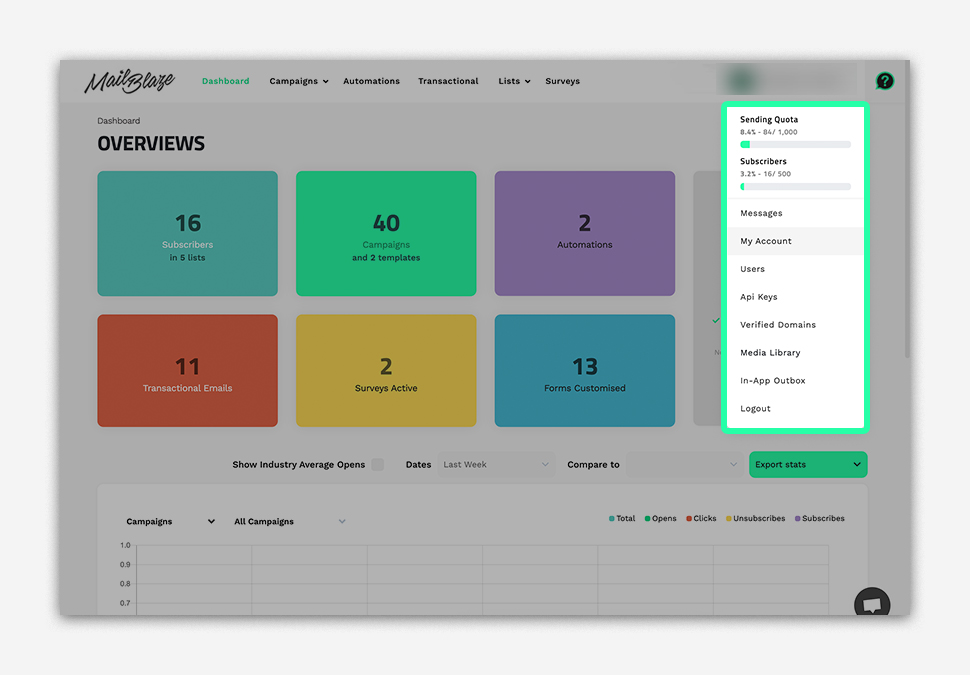This screenshot has width=970, height=675.
Task: Click the Export stats button
Action: point(807,465)
